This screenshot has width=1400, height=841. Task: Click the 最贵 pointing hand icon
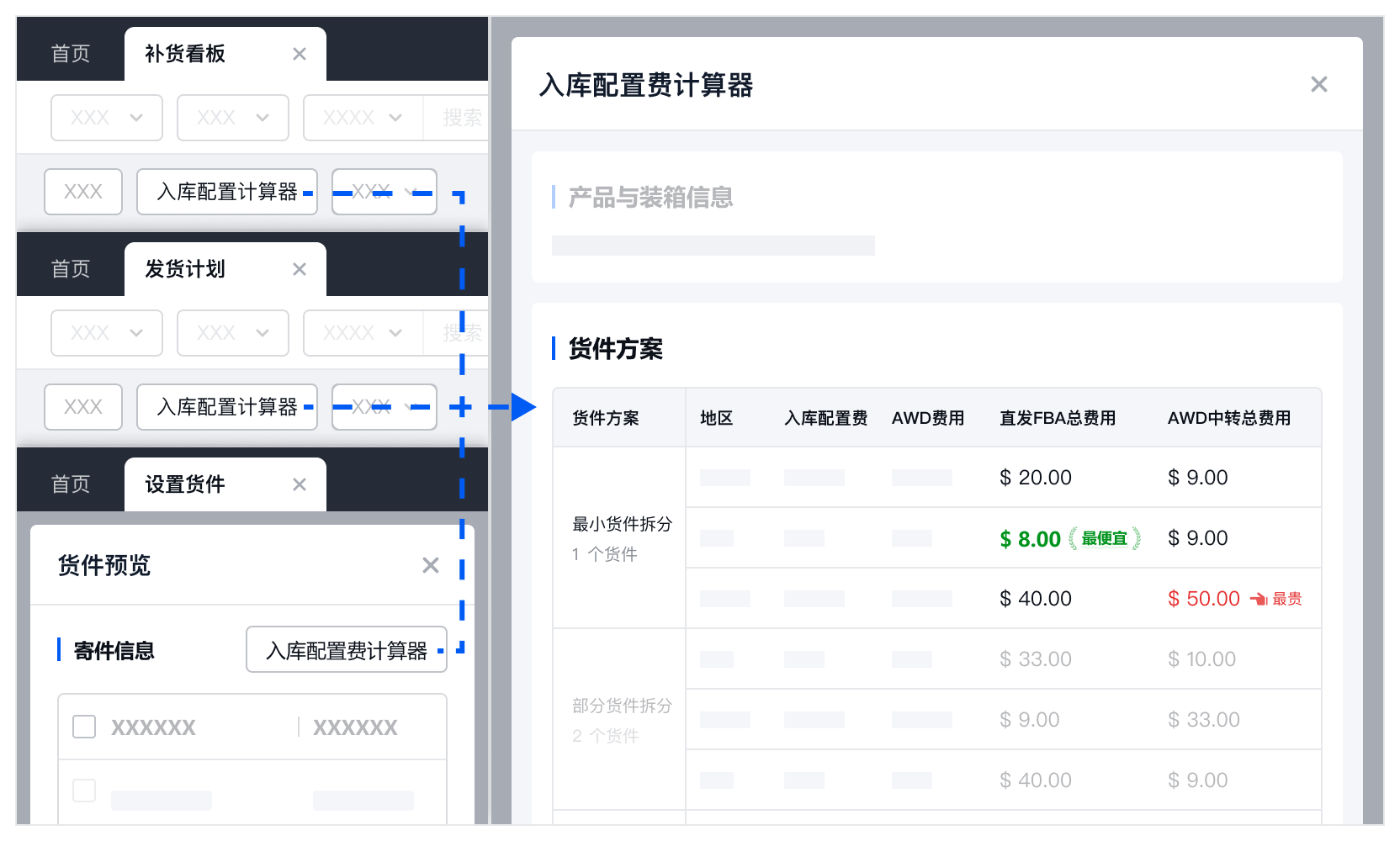pos(1259,599)
